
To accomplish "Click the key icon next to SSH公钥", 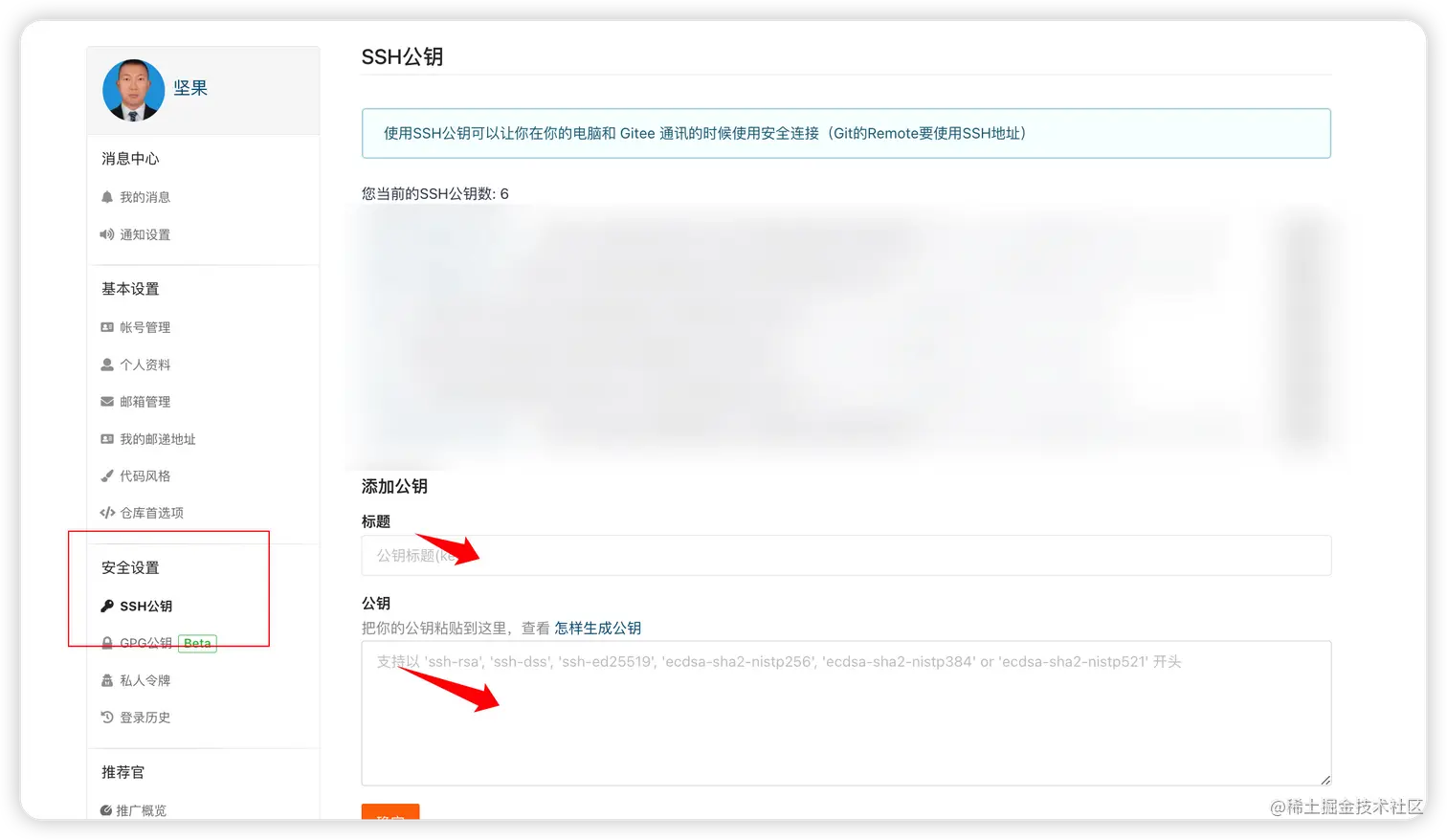I will (107, 606).
